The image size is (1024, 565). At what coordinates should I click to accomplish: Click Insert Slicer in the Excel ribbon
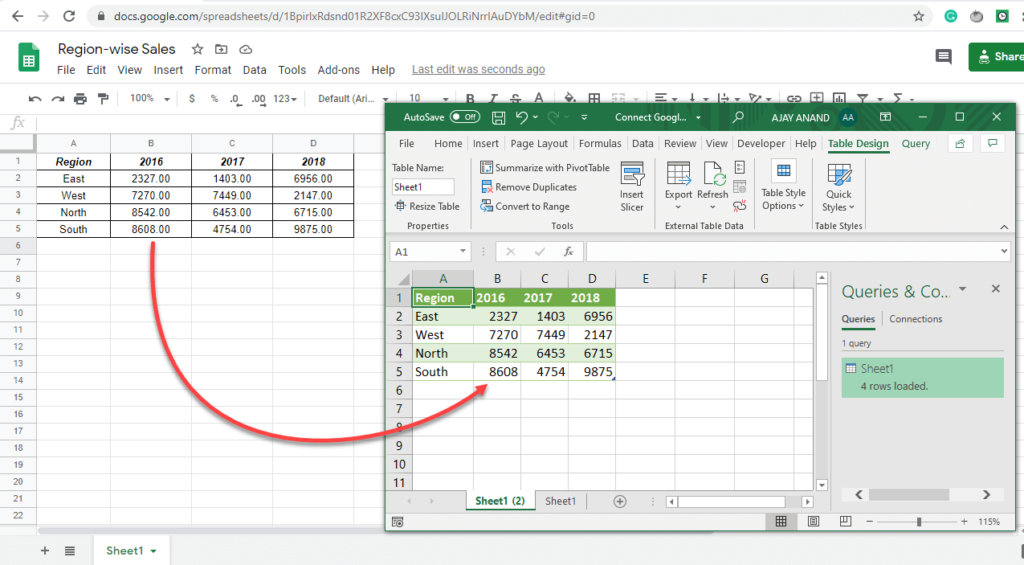tap(632, 187)
